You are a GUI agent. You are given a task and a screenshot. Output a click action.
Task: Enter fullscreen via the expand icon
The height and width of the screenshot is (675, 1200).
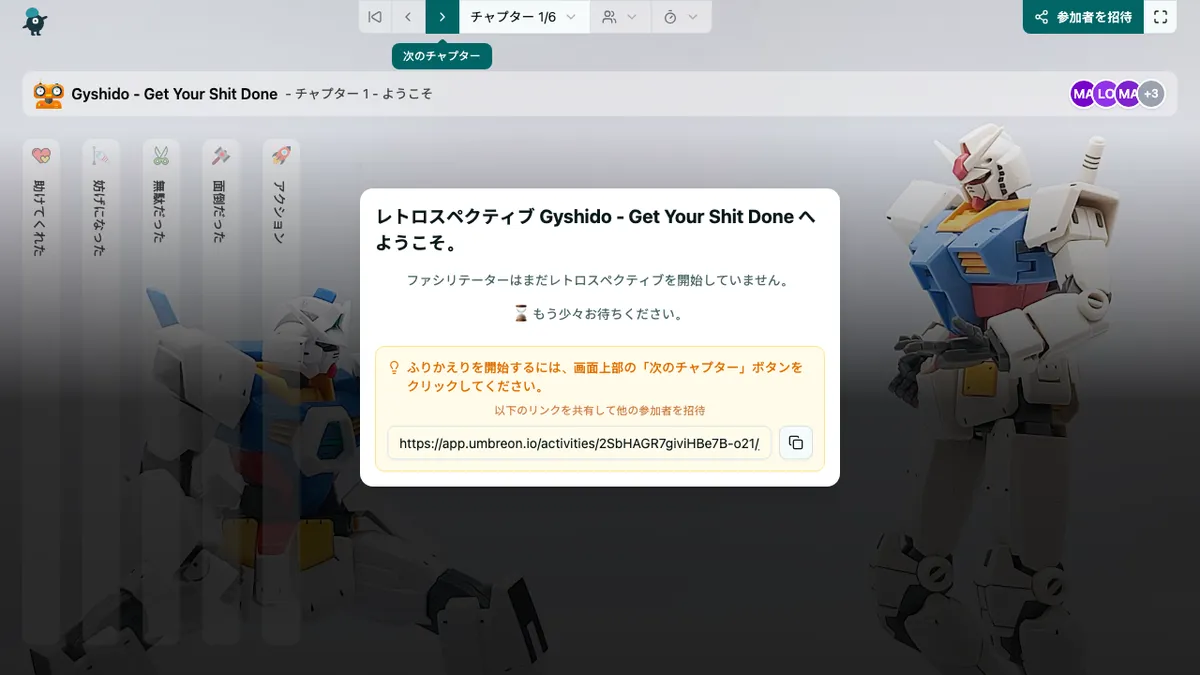(x=1160, y=16)
